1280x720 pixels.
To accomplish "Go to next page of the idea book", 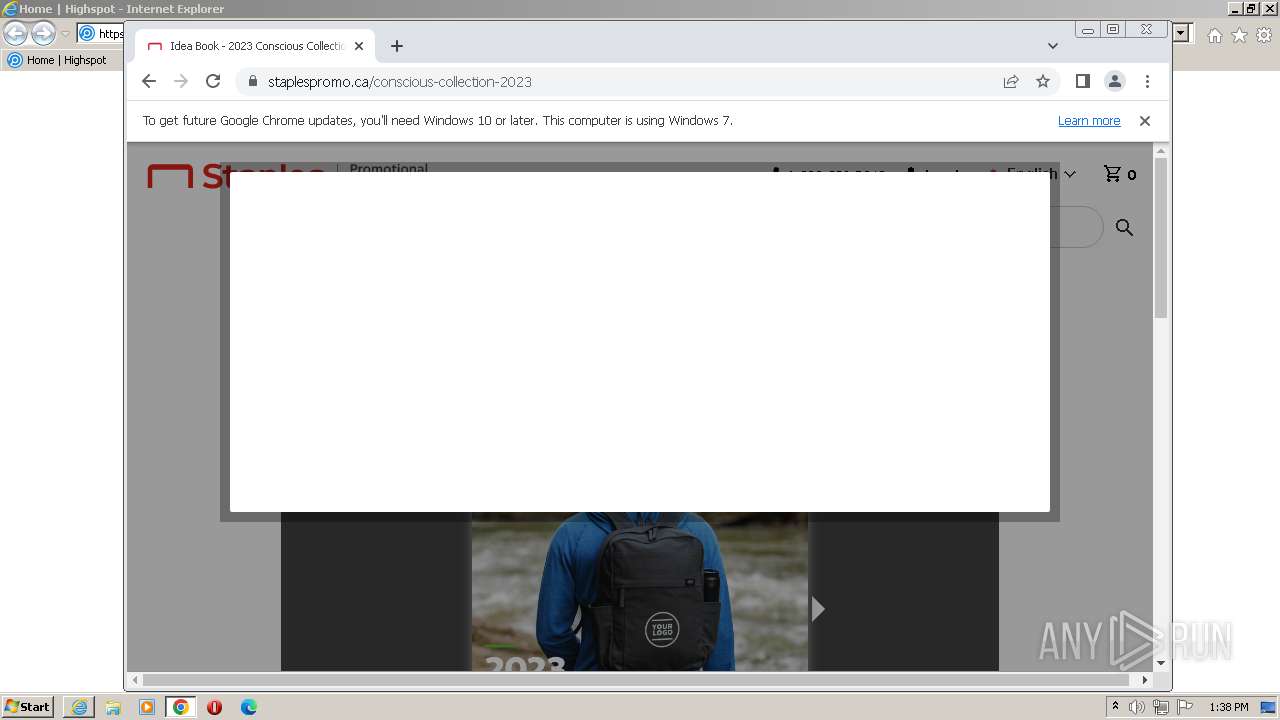I will (818, 609).
